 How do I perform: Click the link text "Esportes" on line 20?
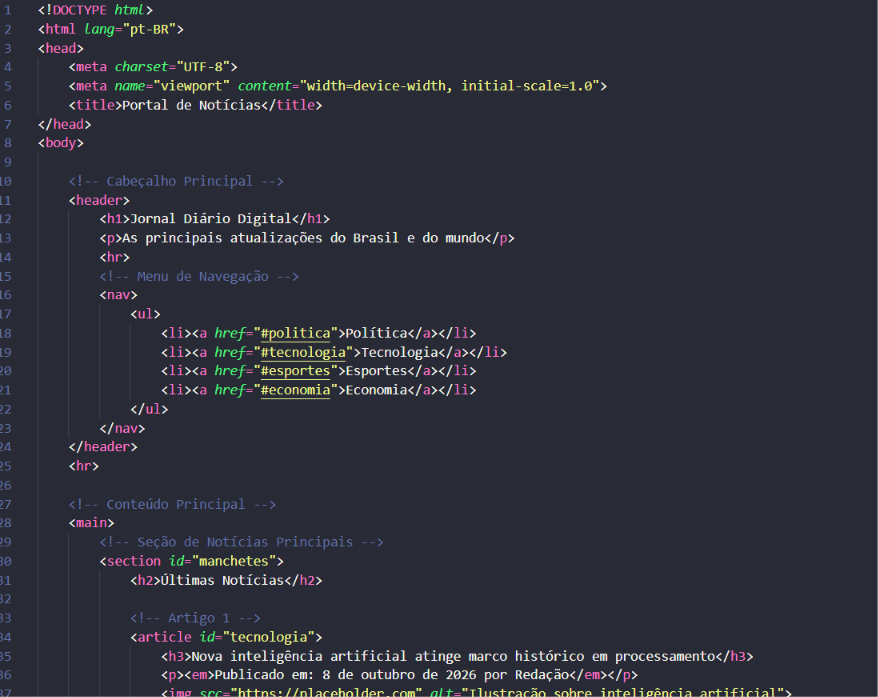[376, 371]
